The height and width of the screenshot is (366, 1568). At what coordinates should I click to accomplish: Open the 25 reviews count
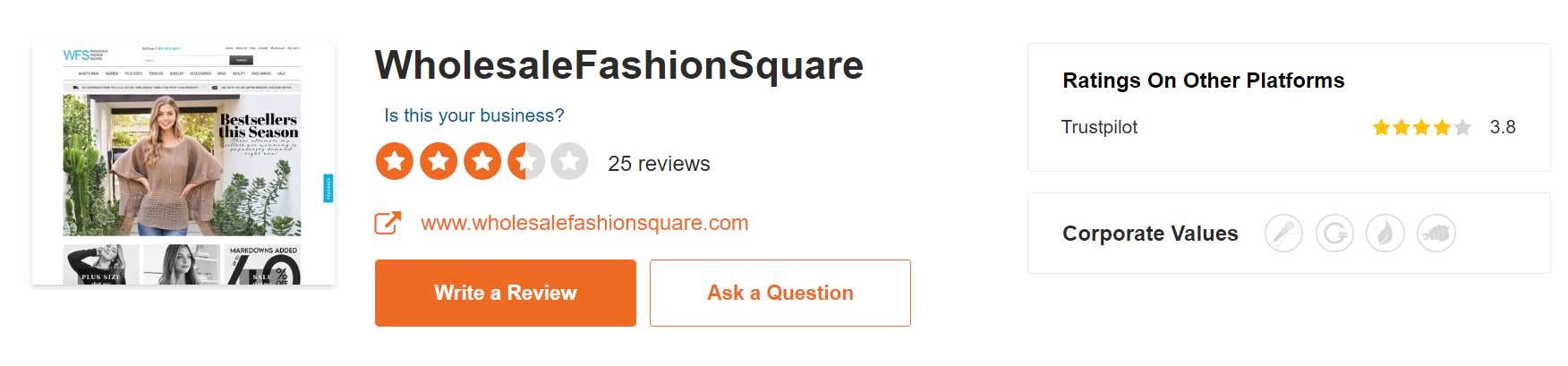click(x=659, y=164)
